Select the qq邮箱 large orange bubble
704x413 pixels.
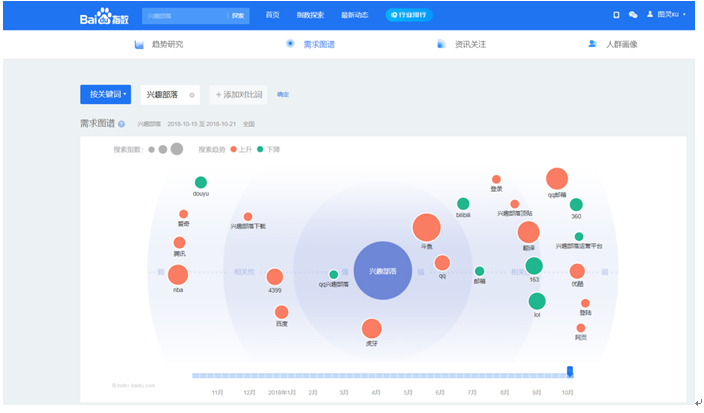point(557,179)
